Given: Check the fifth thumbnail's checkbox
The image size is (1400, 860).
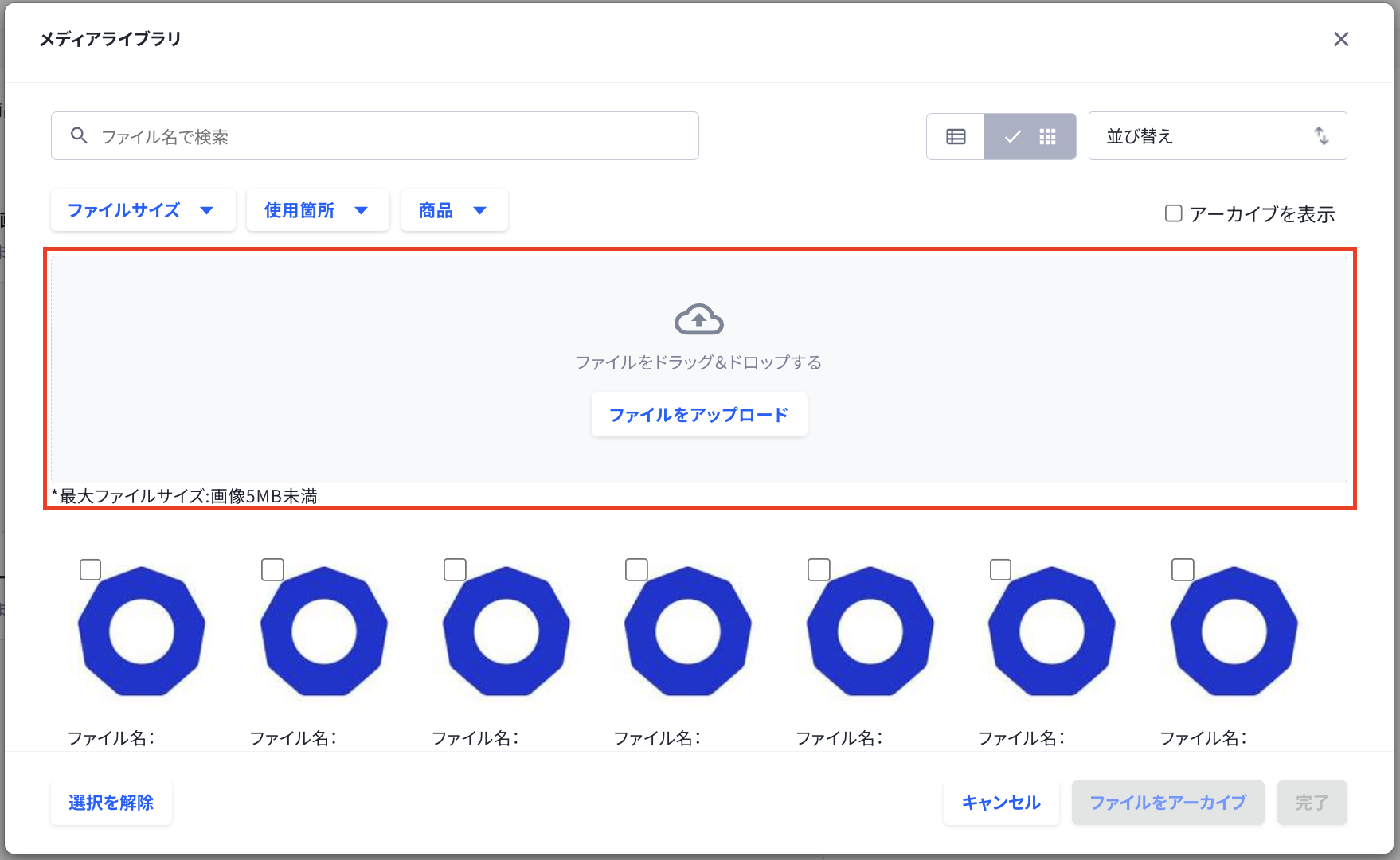Looking at the screenshot, I should (819, 570).
